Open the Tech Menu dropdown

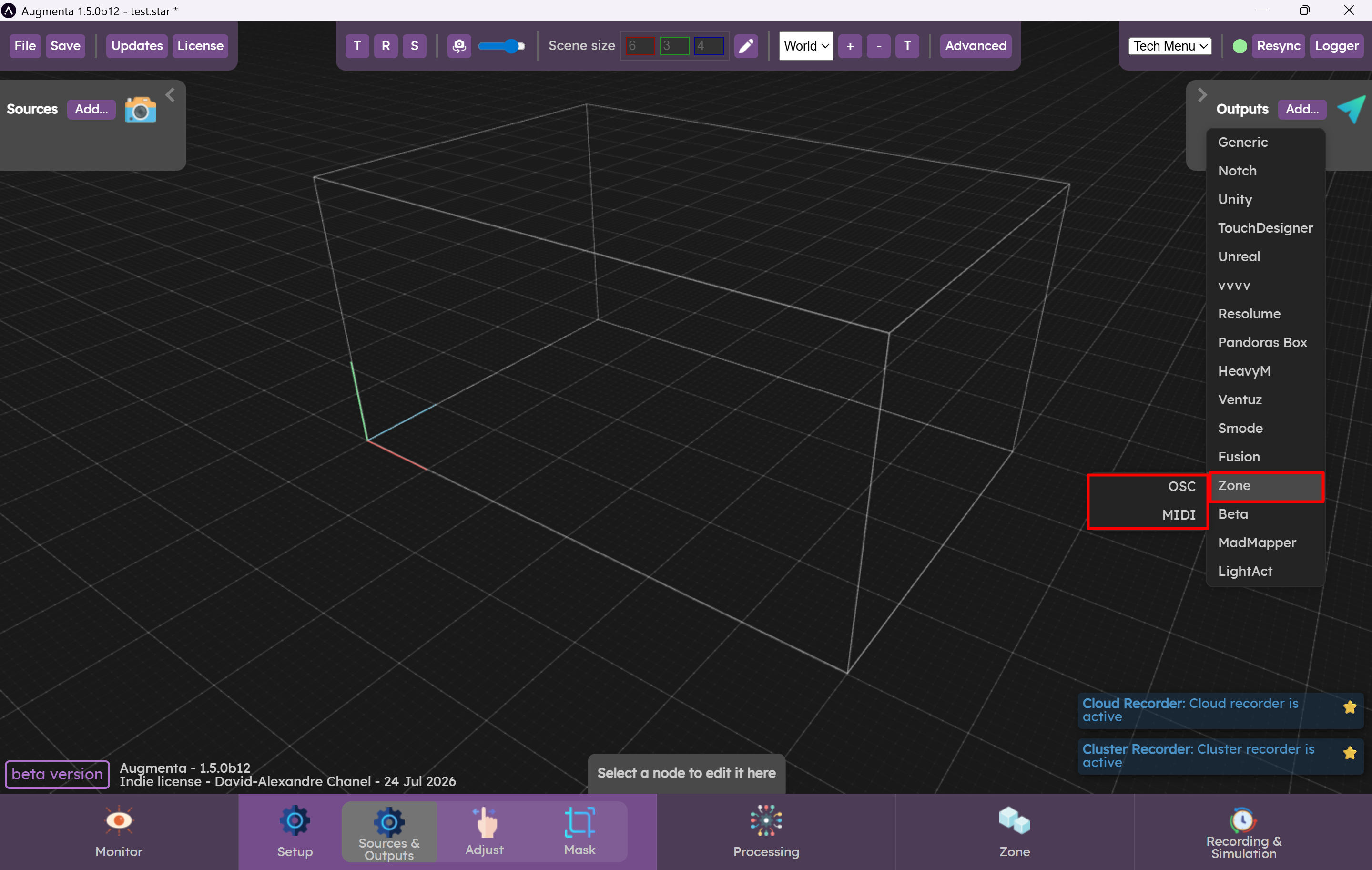click(1170, 46)
